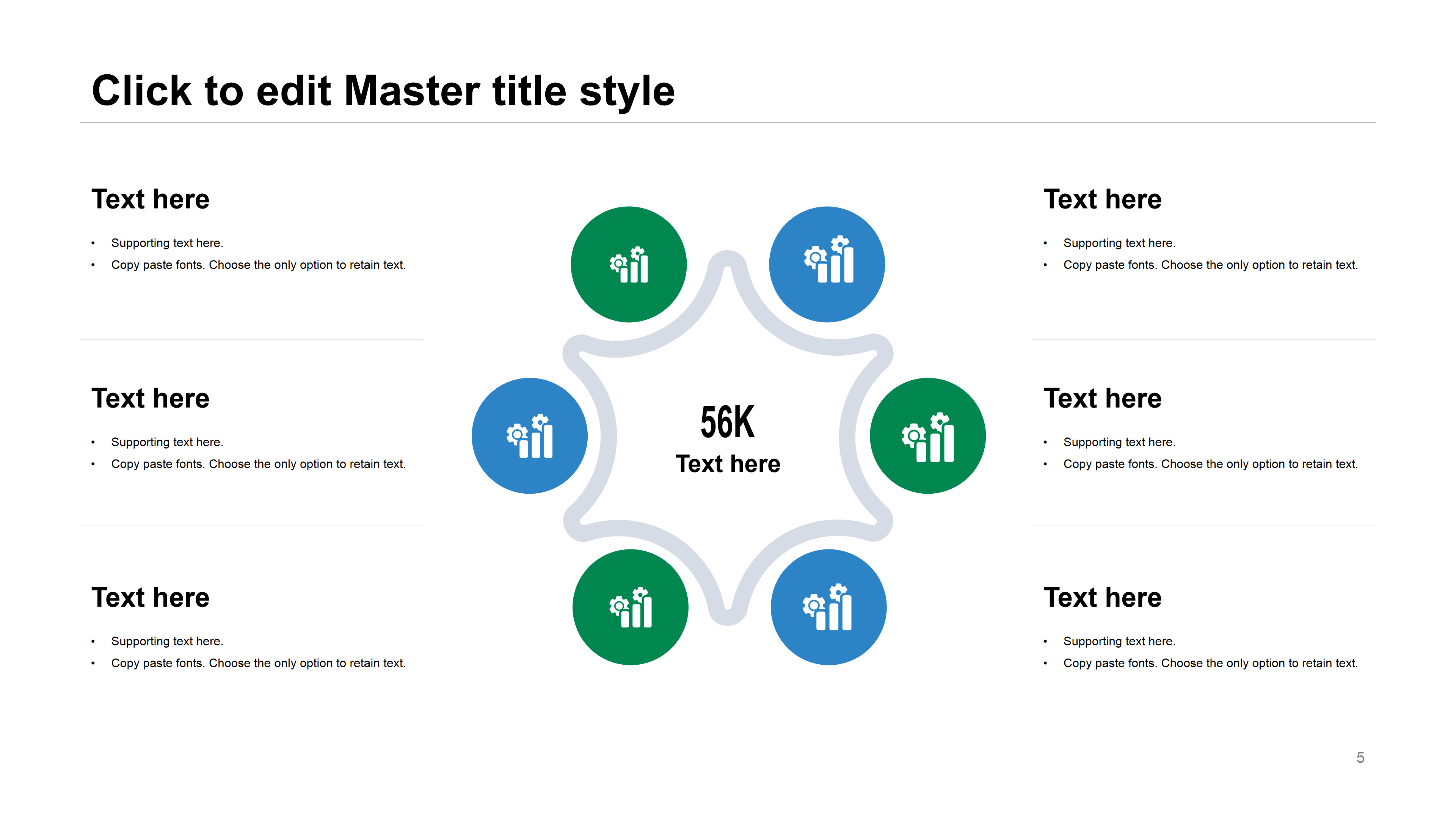Select the middle-left 'Text here' heading
The image size is (1456, 819).
[x=151, y=399]
